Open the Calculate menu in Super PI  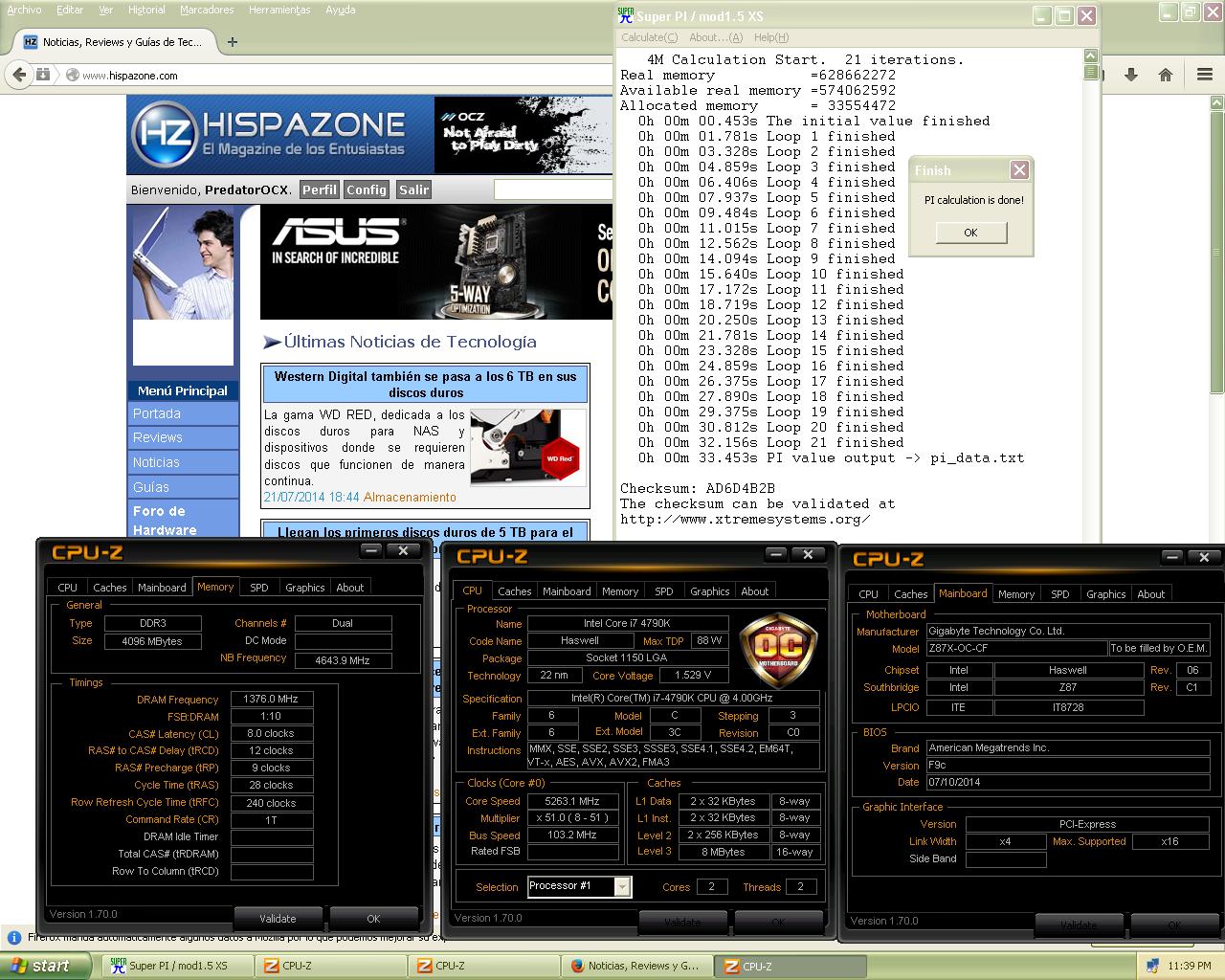click(649, 37)
